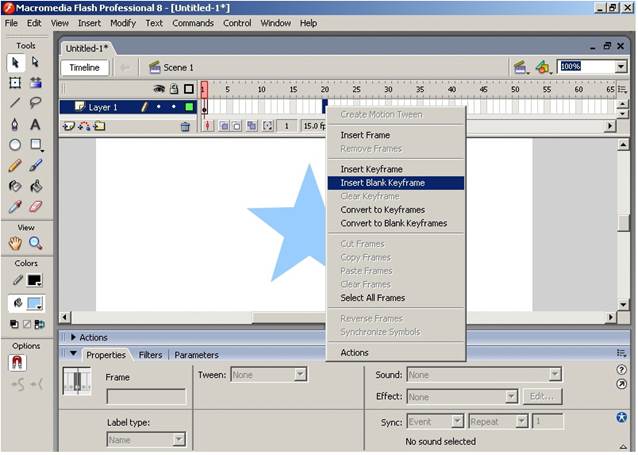
Task: Choose Insert Blank Keyframe
Action: point(395,183)
